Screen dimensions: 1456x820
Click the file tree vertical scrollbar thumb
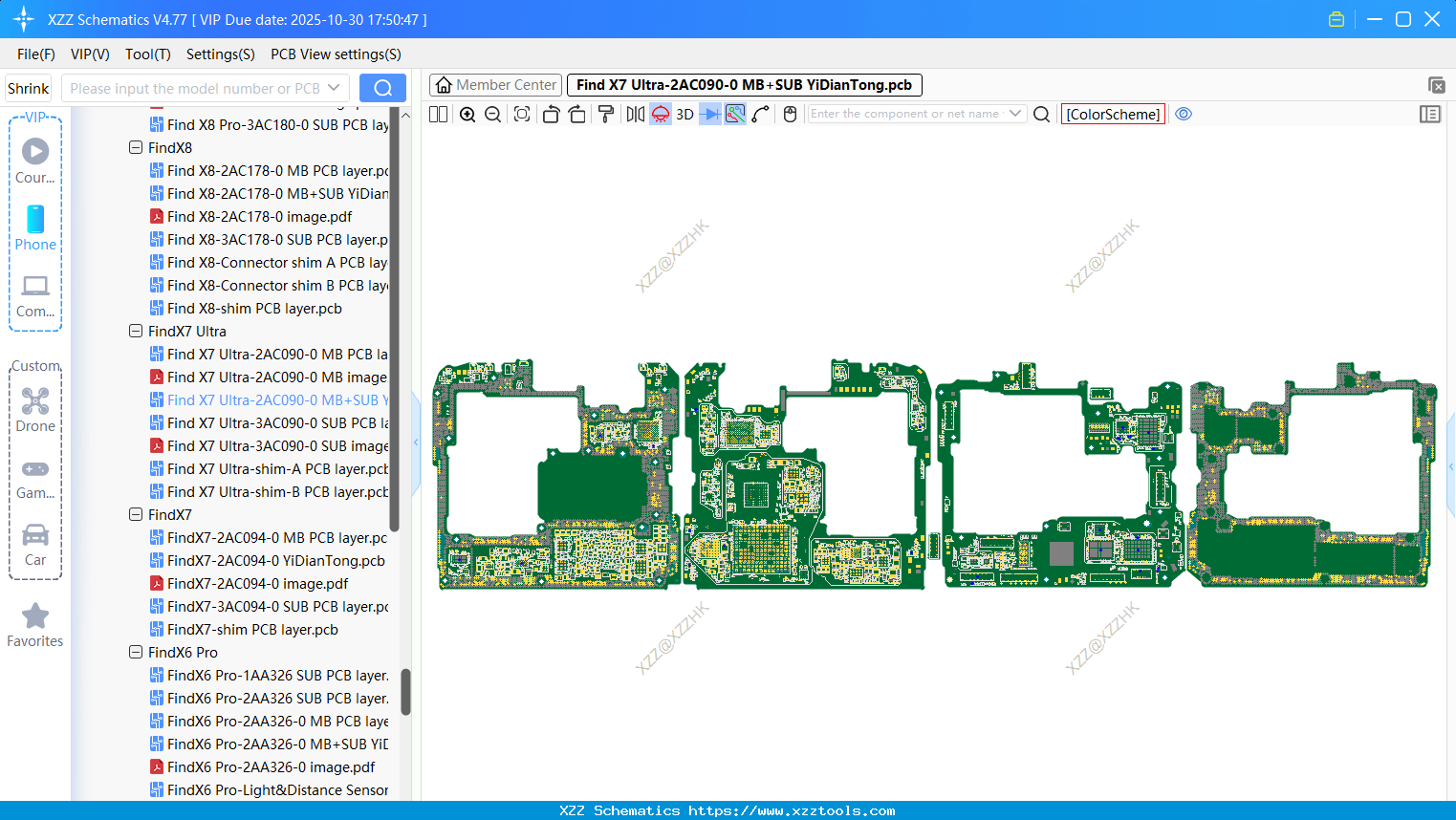(405, 692)
